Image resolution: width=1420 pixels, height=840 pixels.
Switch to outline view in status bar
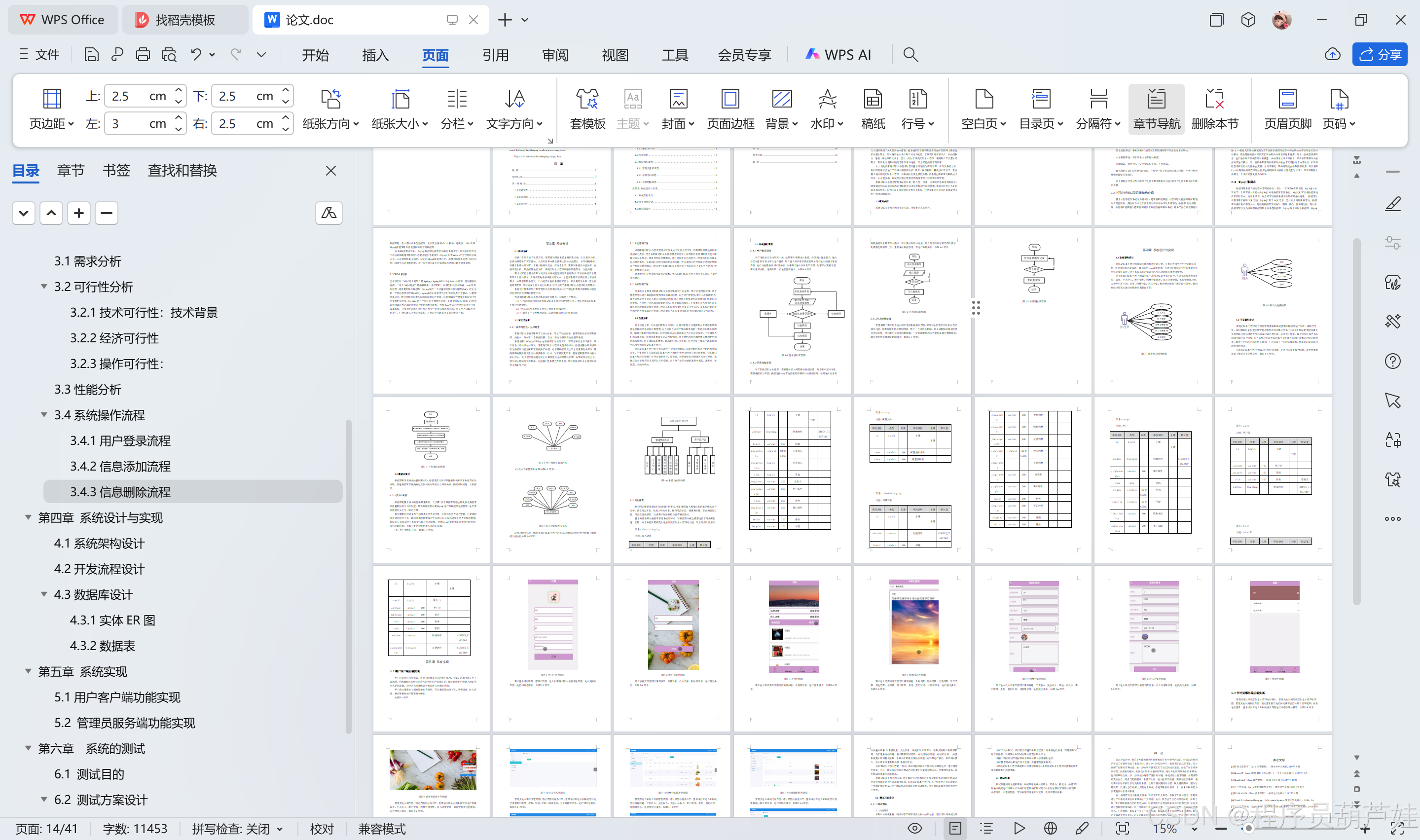pos(986,828)
